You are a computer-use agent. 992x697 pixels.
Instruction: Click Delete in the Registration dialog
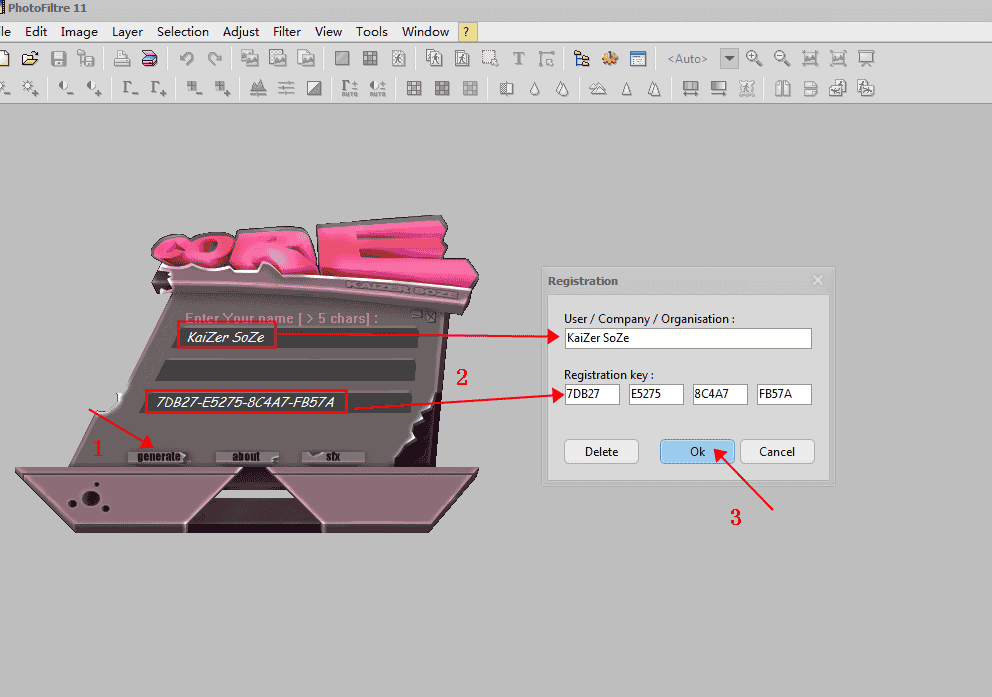click(x=601, y=452)
